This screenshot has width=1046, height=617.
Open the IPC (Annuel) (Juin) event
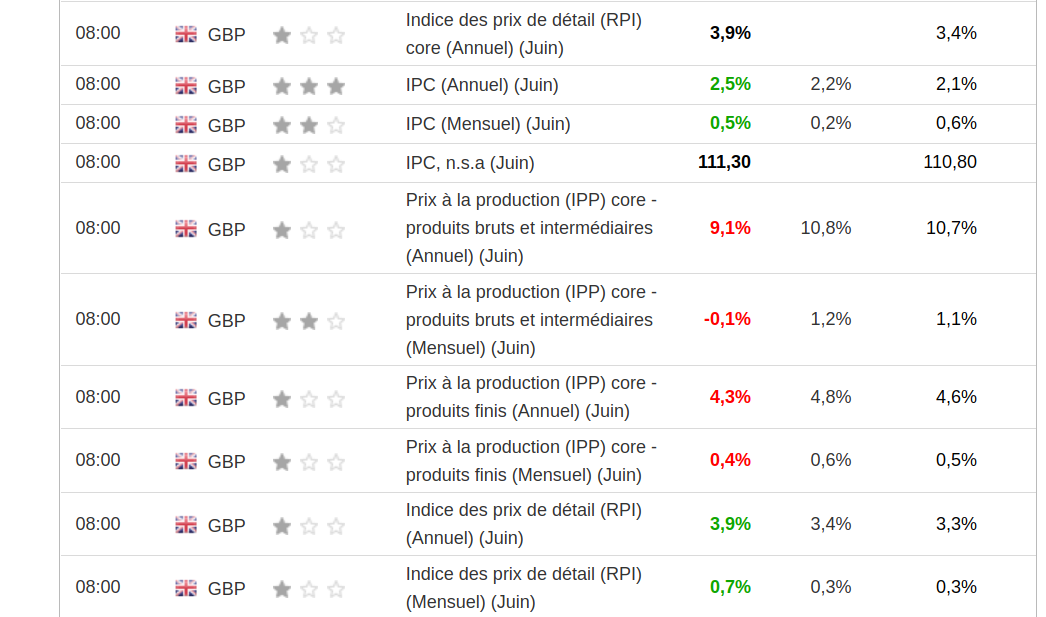(x=482, y=85)
